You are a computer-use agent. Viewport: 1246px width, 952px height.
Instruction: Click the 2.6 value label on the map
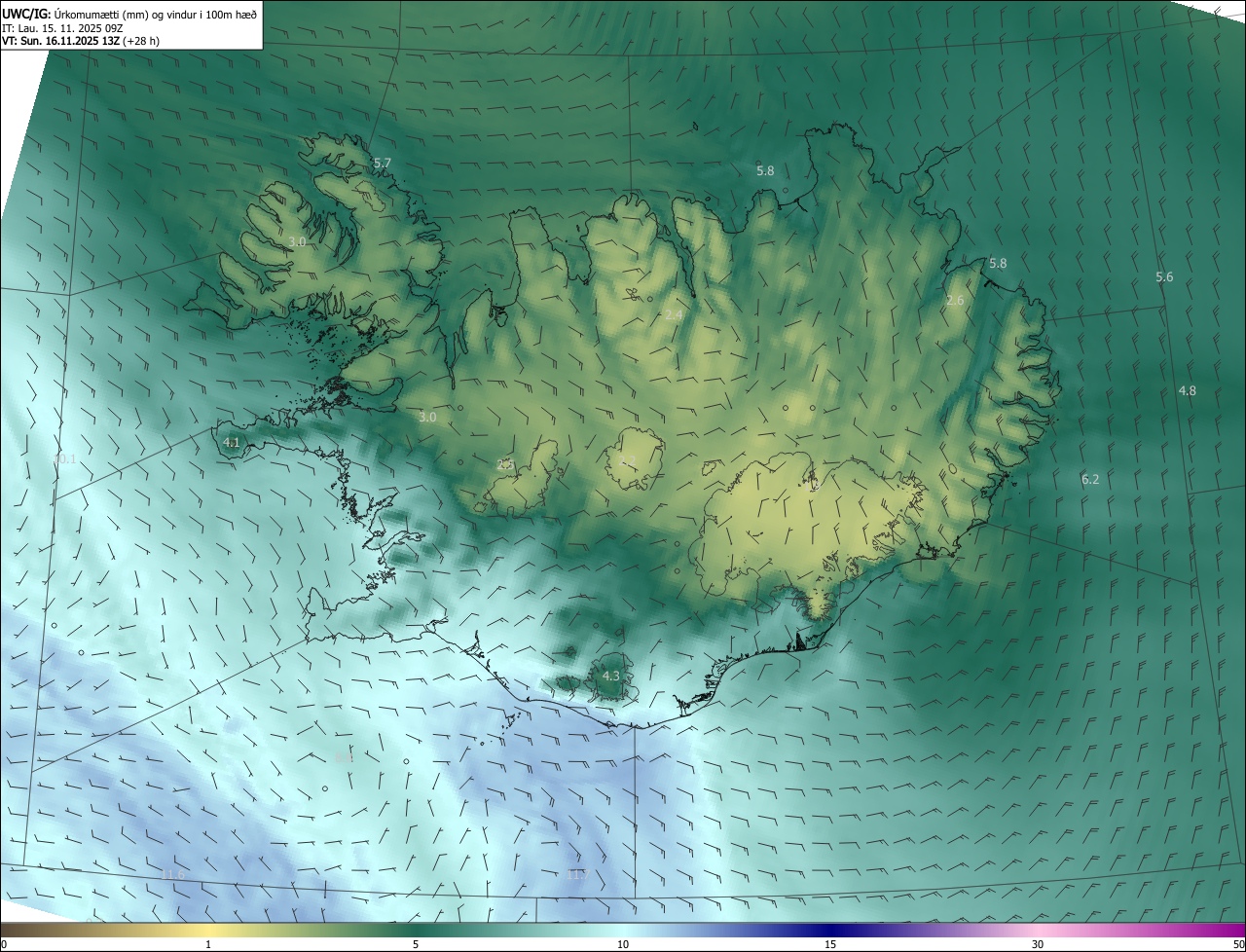955,301
